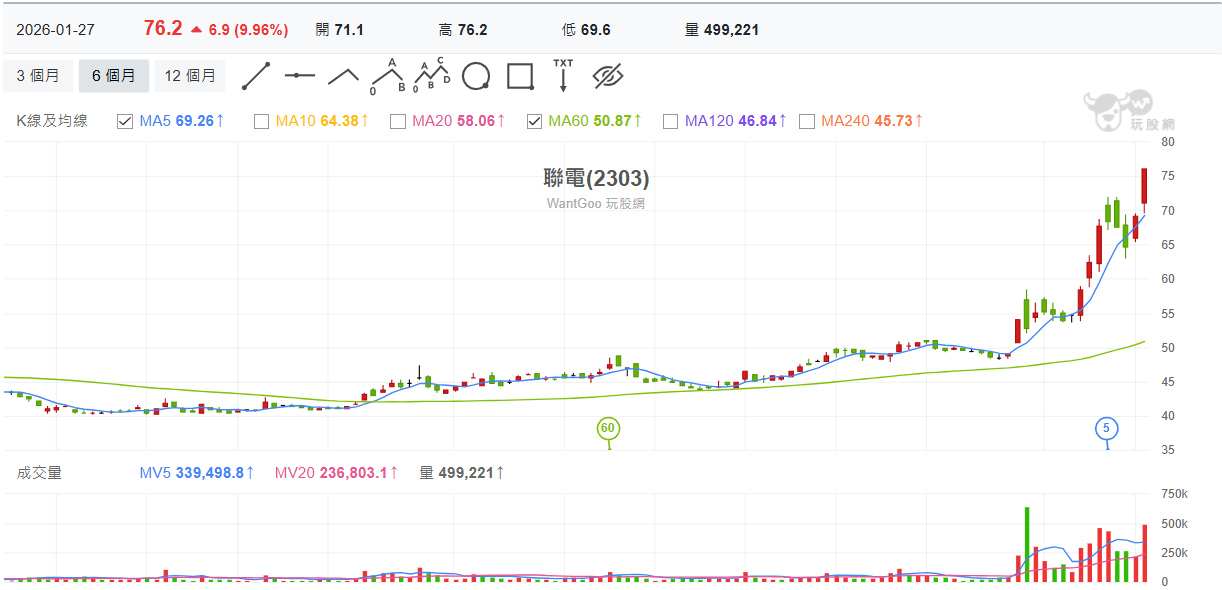Turn on the MA120 moving average checkbox

click(670, 121)
